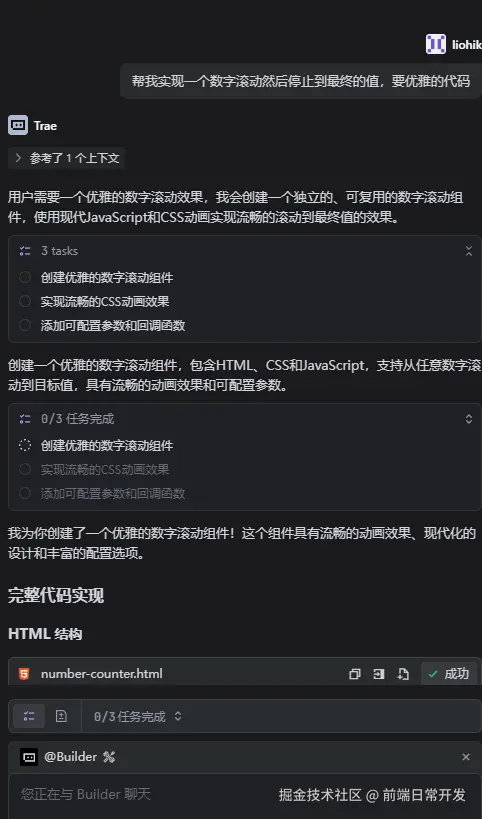This screenshot has width=482, height=819.
Task: Collapse the '3 tasks' panel
Action: pos(468,251)
